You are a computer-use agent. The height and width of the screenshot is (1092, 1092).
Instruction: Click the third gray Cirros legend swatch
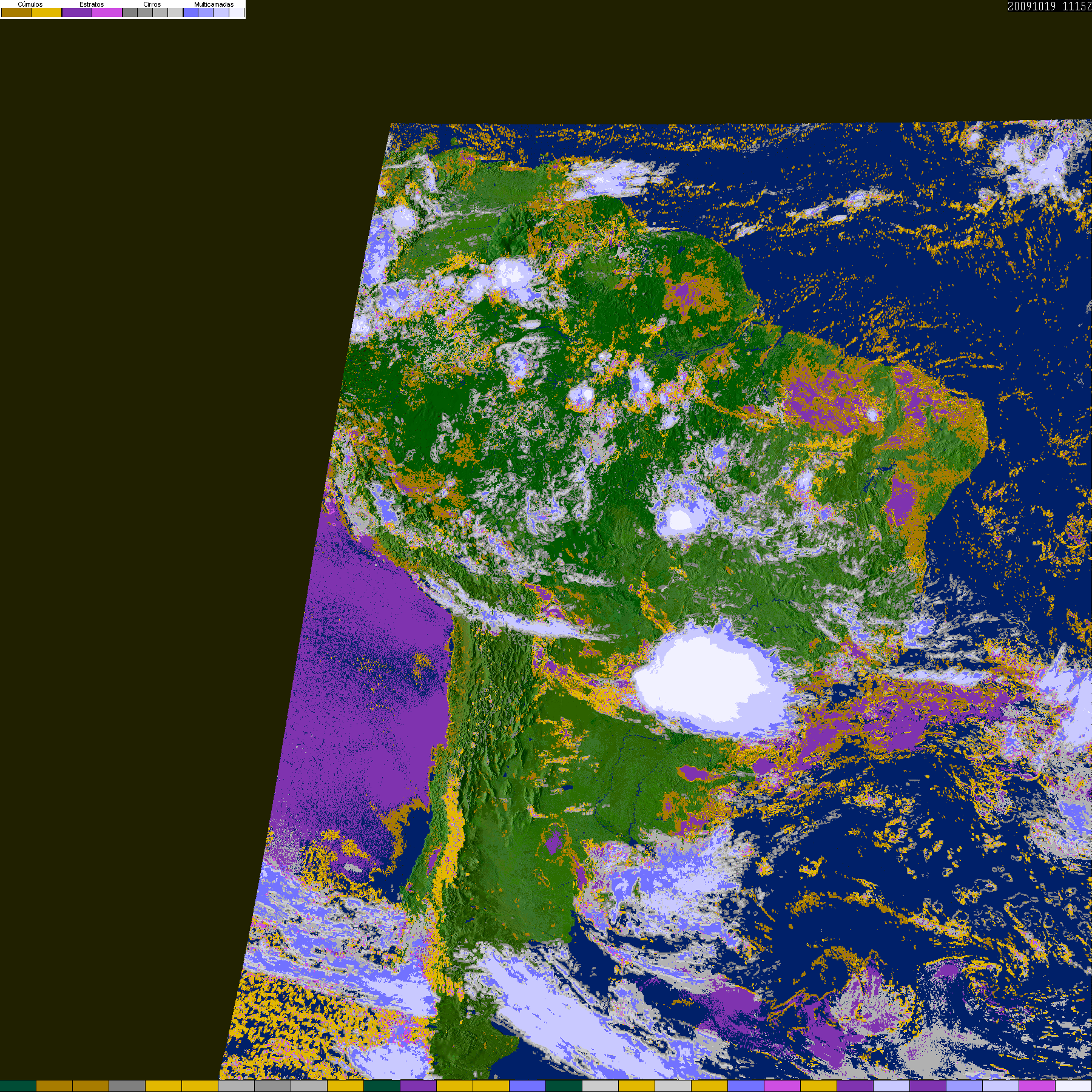(160, 12)
